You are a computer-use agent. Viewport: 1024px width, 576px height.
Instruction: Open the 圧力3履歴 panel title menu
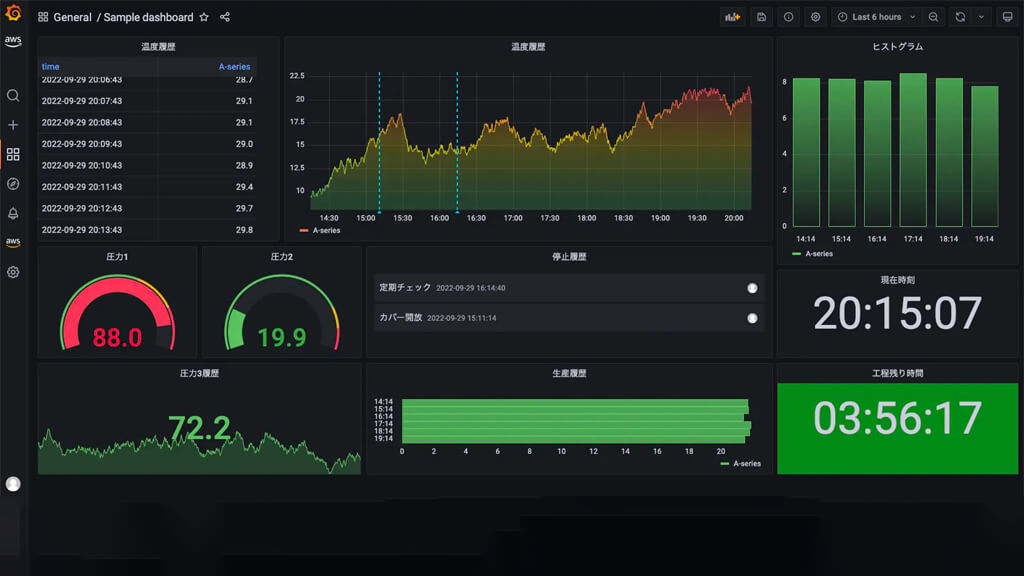(199, 373)
